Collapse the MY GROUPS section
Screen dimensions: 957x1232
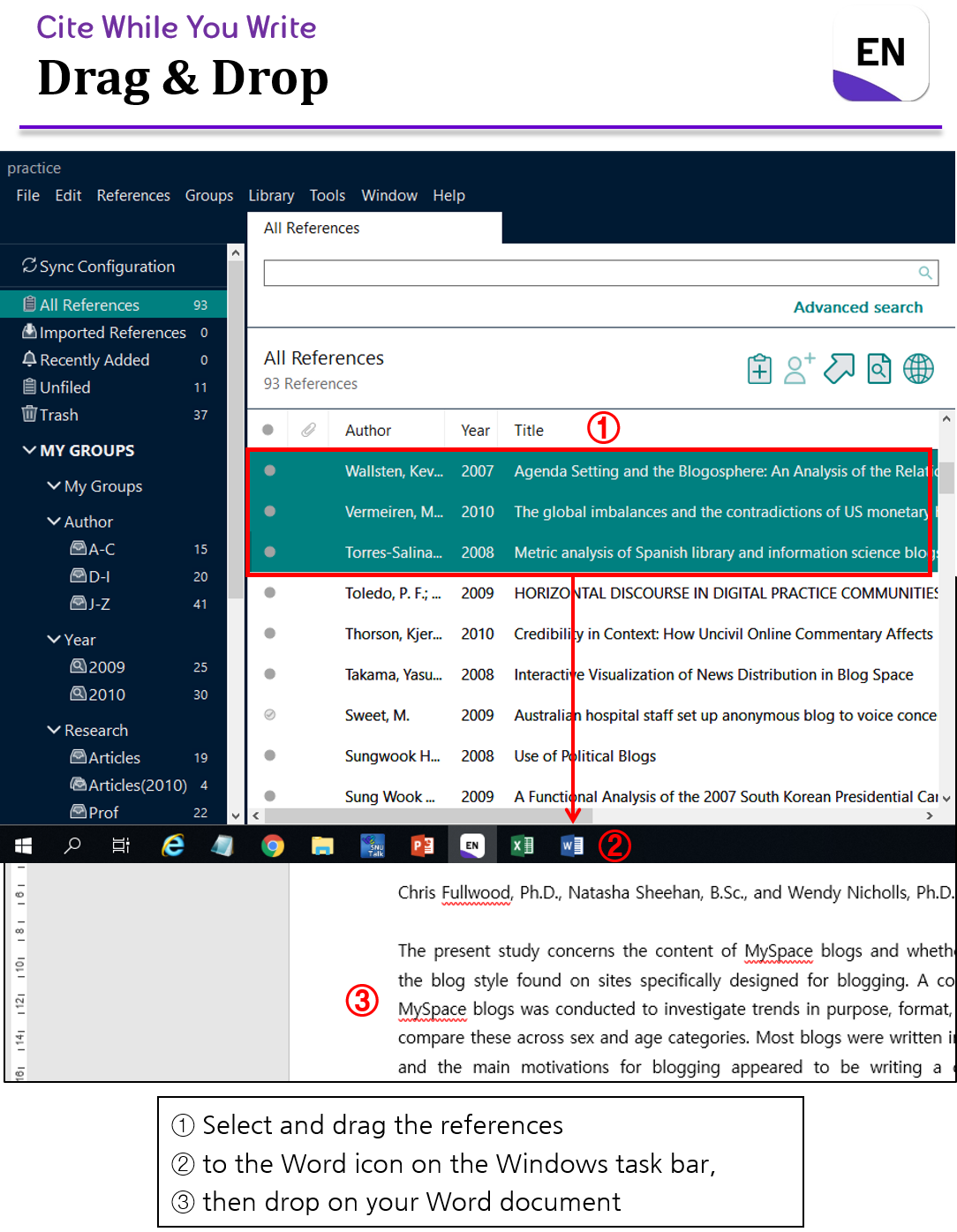tap(29, 450)
